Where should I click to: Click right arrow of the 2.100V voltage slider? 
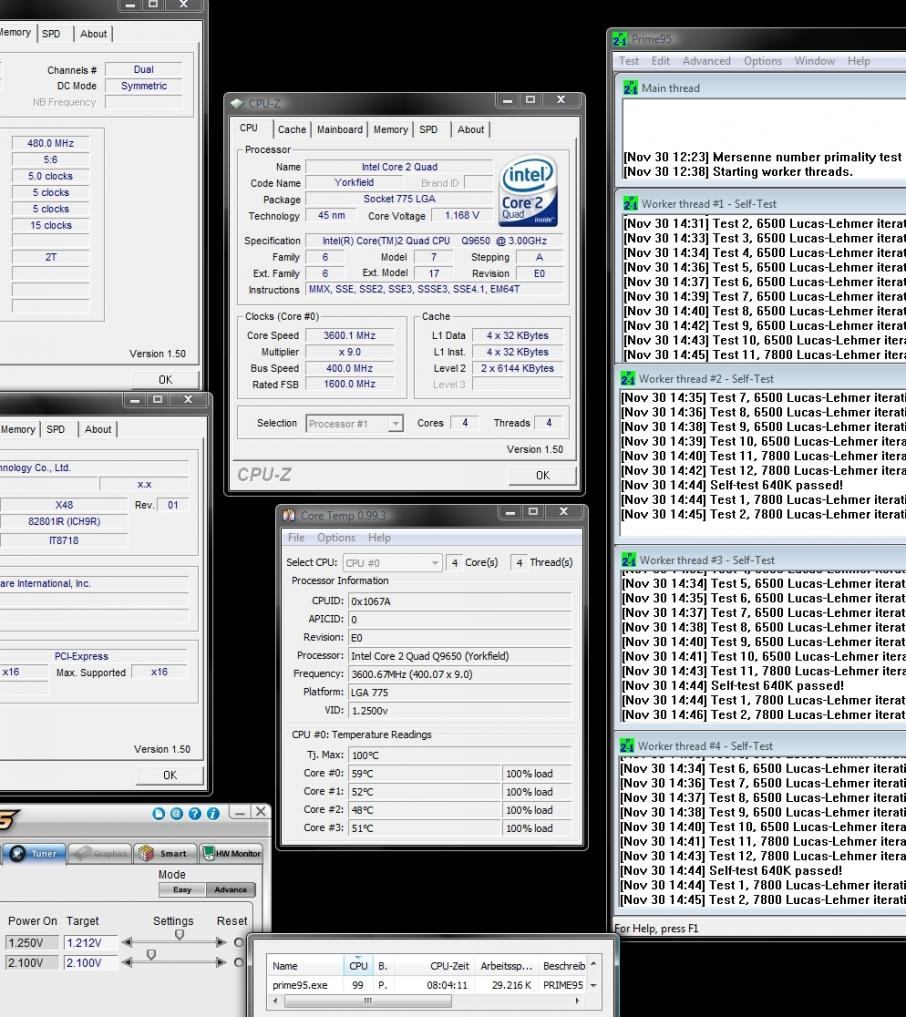[x=221, y=963]
